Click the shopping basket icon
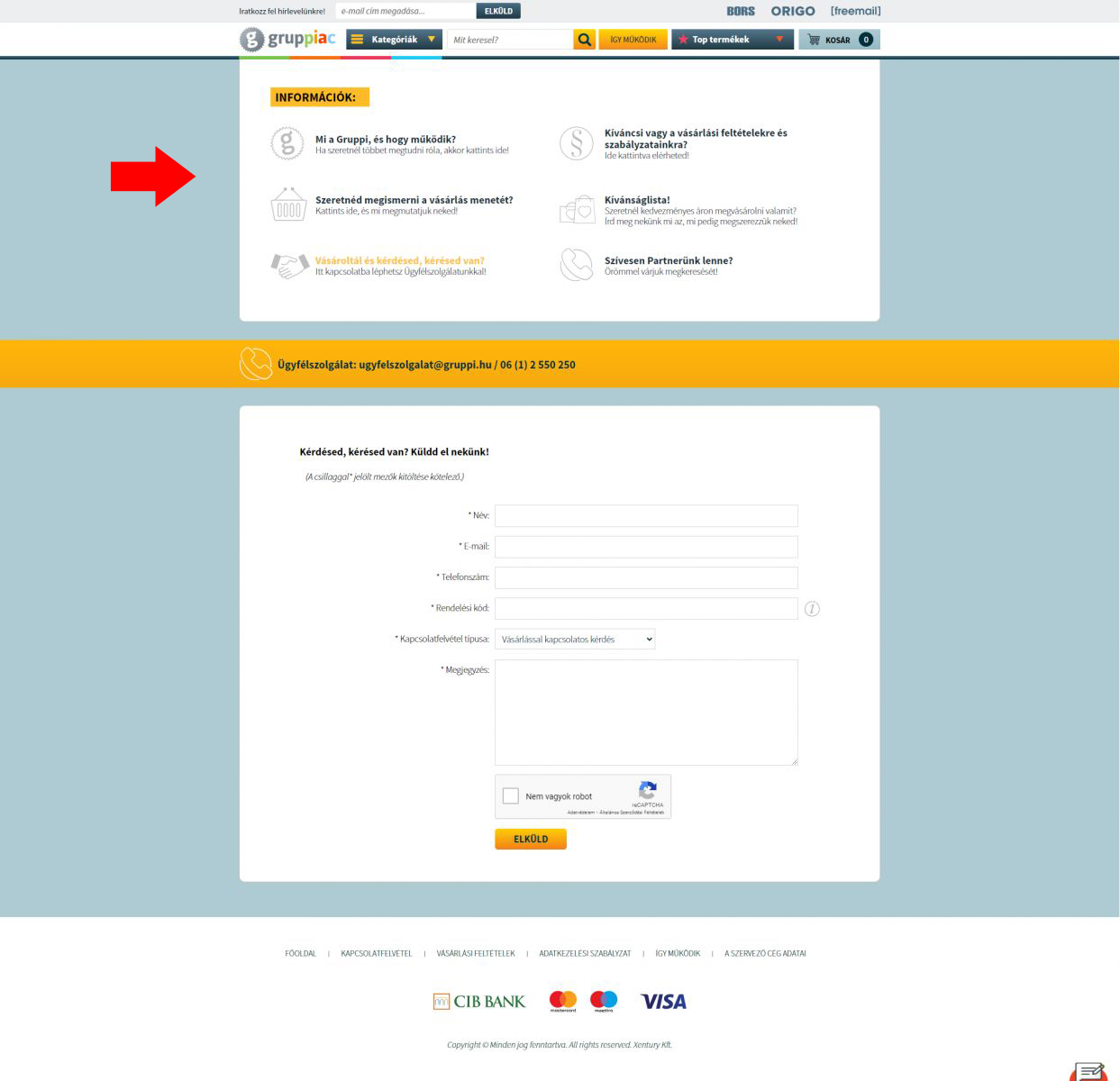This screenshot has height=1081, width=1120. coord(288,204)
